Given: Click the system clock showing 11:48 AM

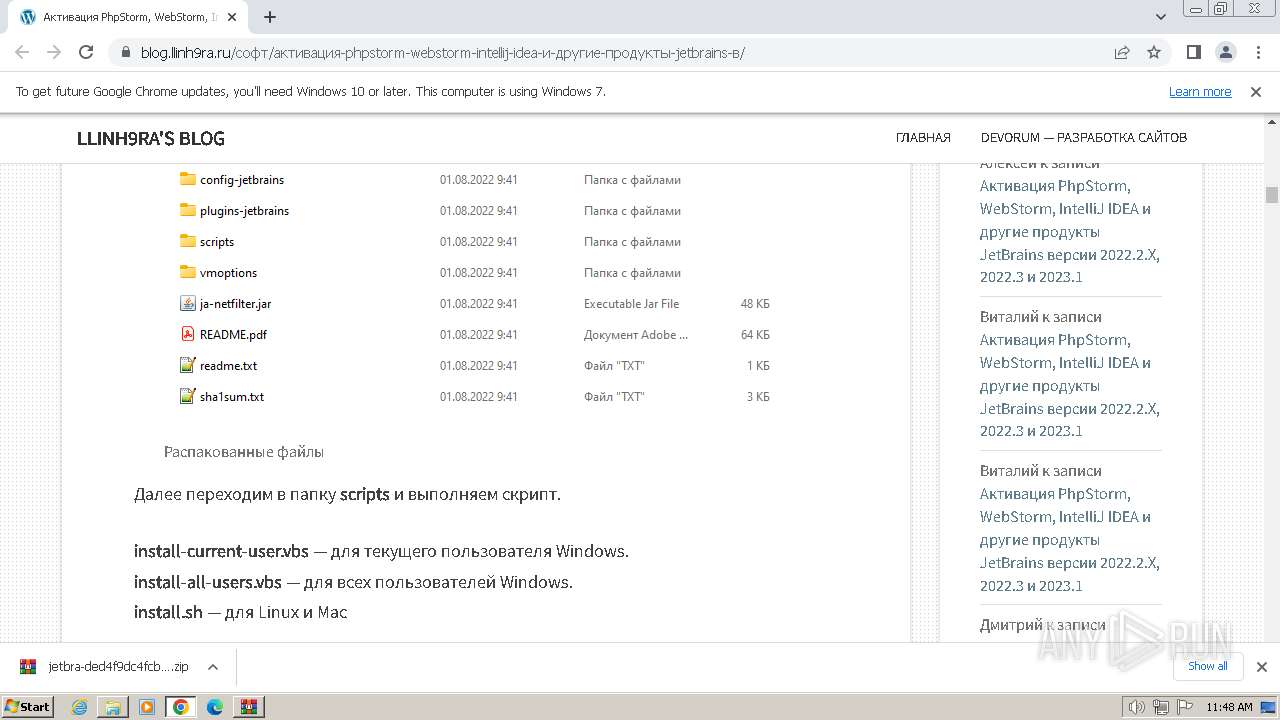Looking at the screenshot, I should (x=1229, y=707).
